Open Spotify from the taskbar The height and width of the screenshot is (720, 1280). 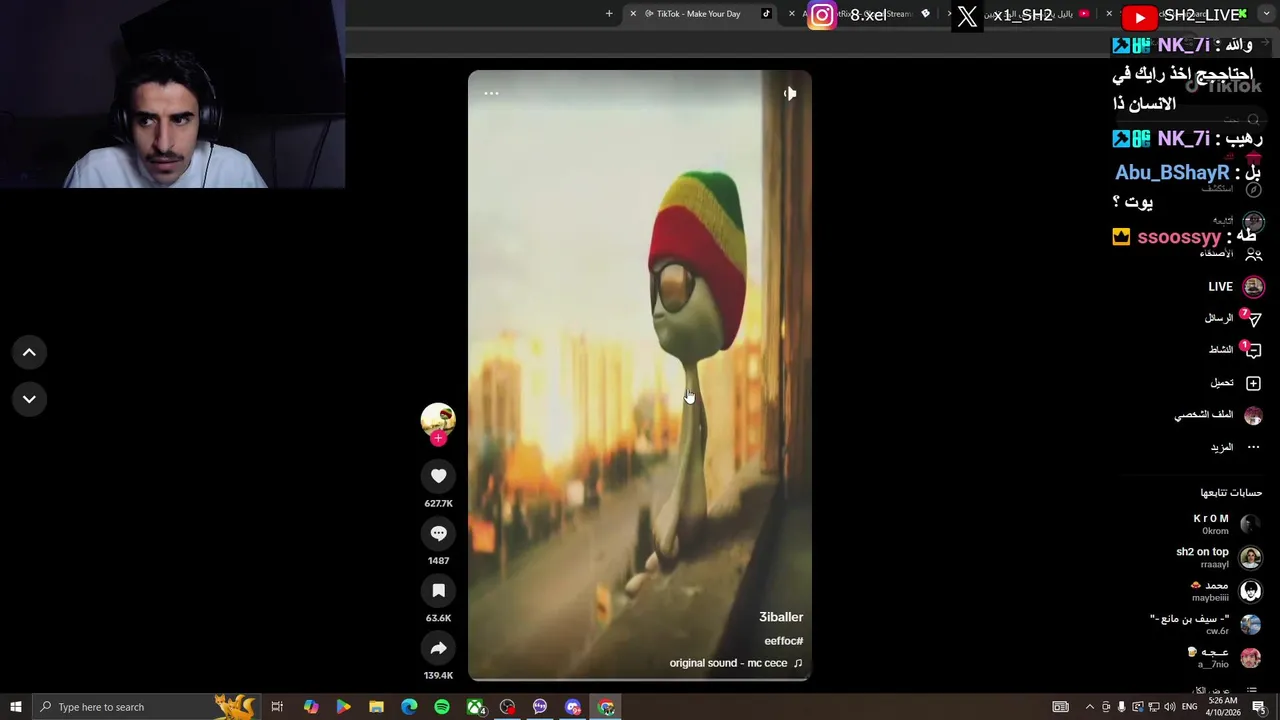pyautogui.click(x=442, y=707)
